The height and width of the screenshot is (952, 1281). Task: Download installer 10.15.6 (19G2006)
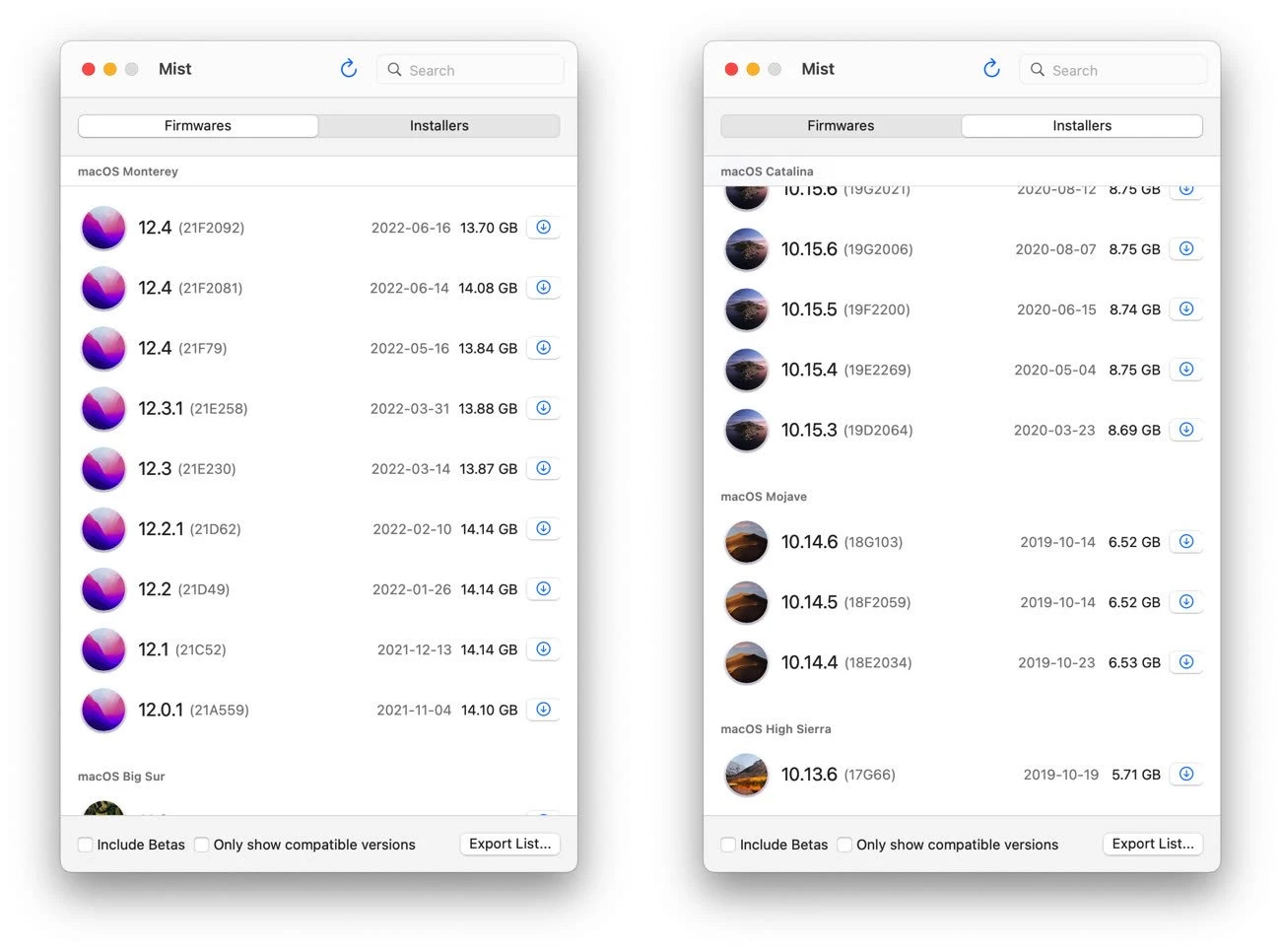(1186, 248)
